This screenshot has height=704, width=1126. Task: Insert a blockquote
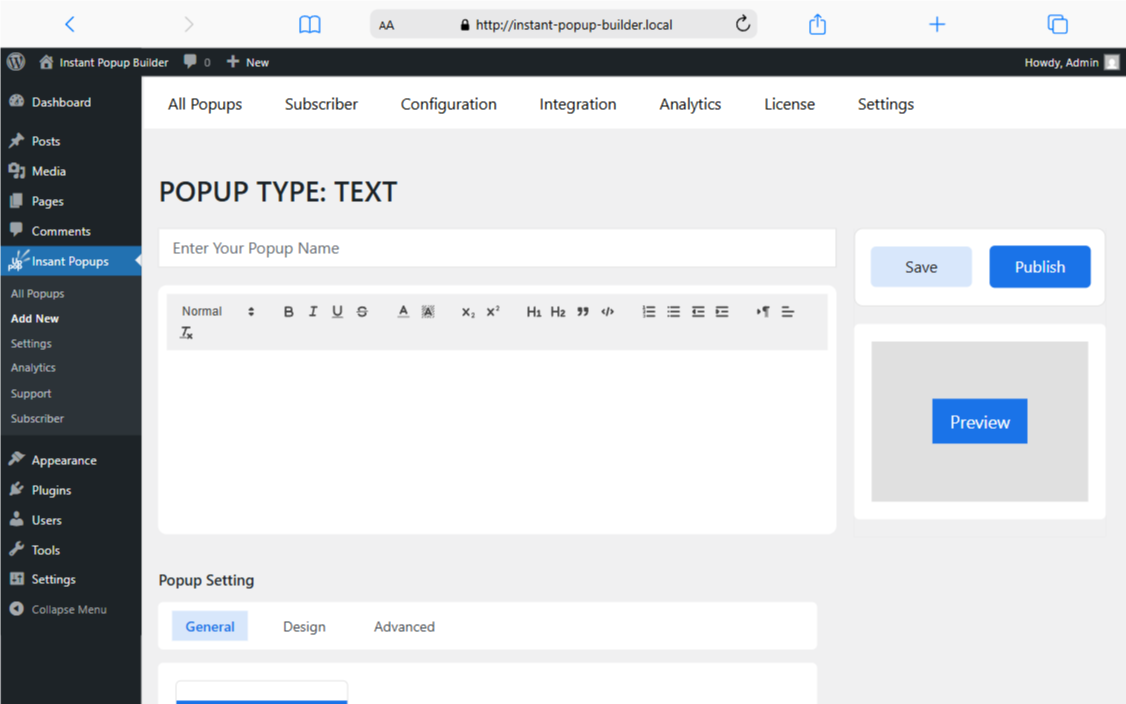click(582, 312)
